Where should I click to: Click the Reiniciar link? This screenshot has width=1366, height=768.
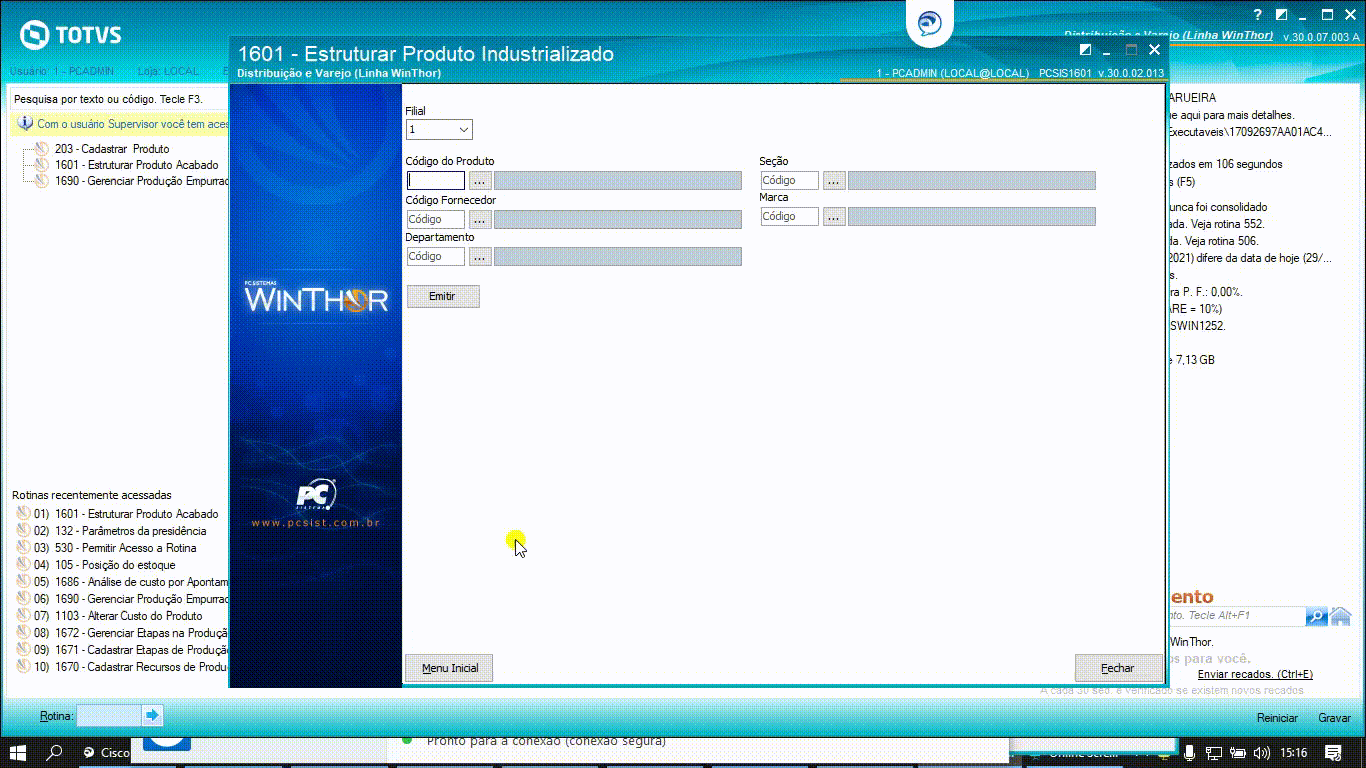tap(1277, 718)
